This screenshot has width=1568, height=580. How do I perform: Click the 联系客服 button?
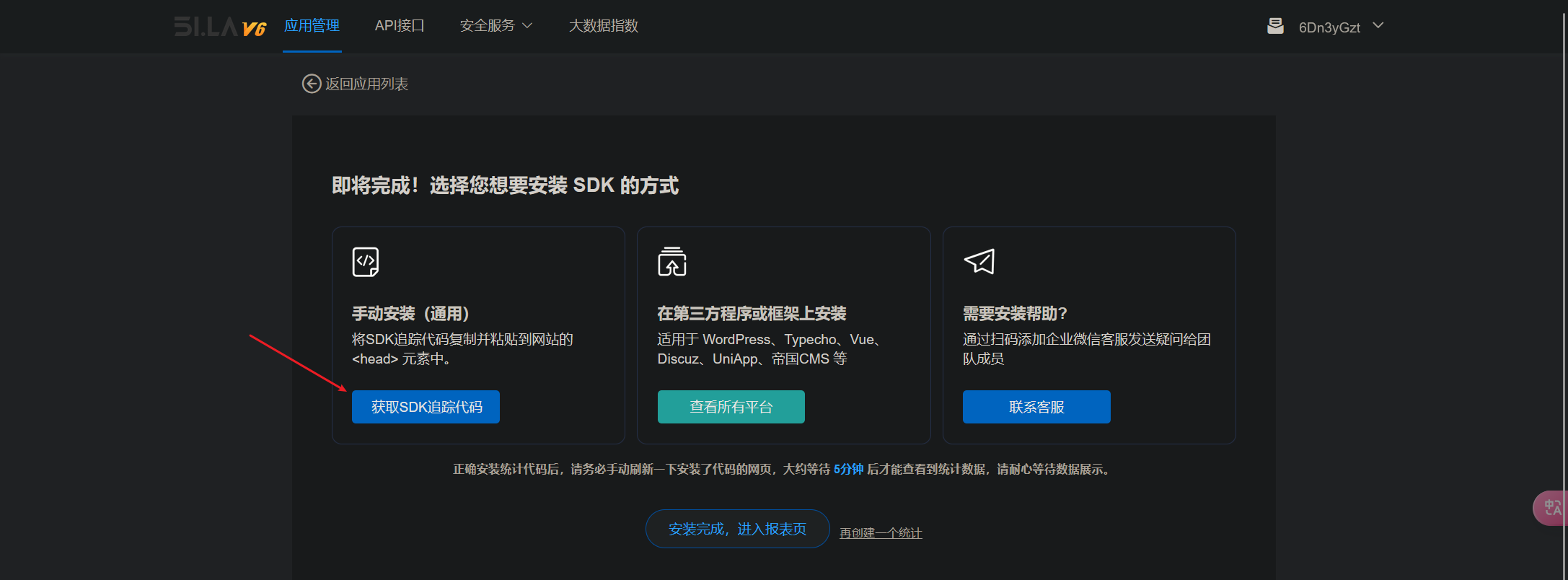(x=1036, y=407)
